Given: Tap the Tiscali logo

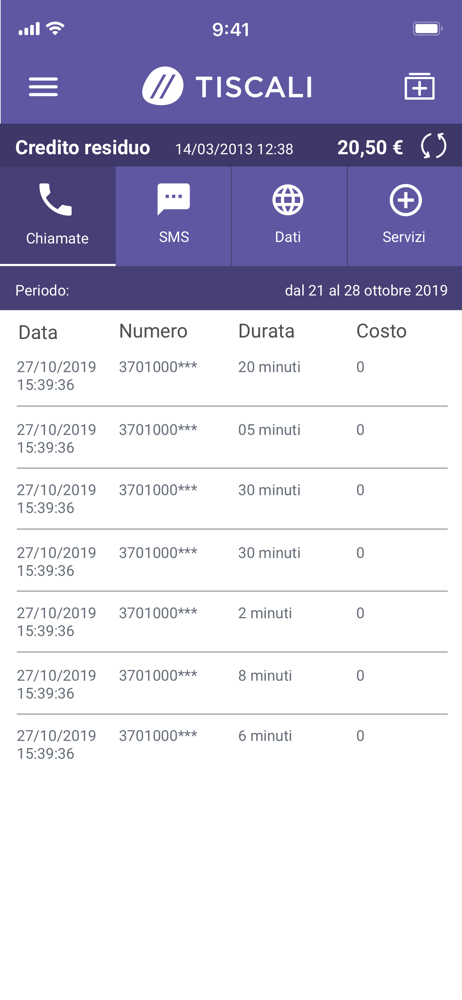Looking at the screenshot, I should (227, 86).
